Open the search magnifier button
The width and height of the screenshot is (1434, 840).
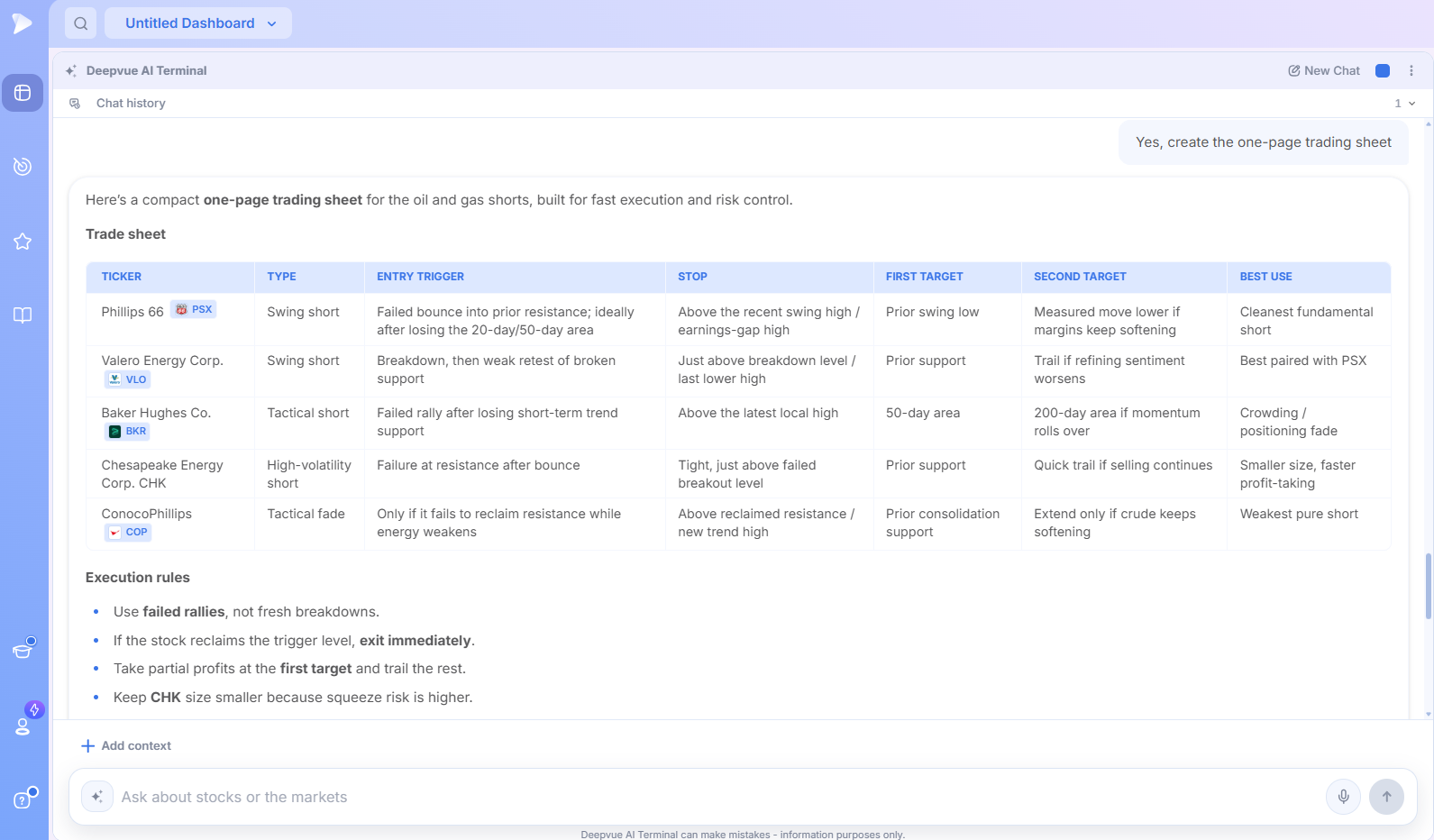81,23
